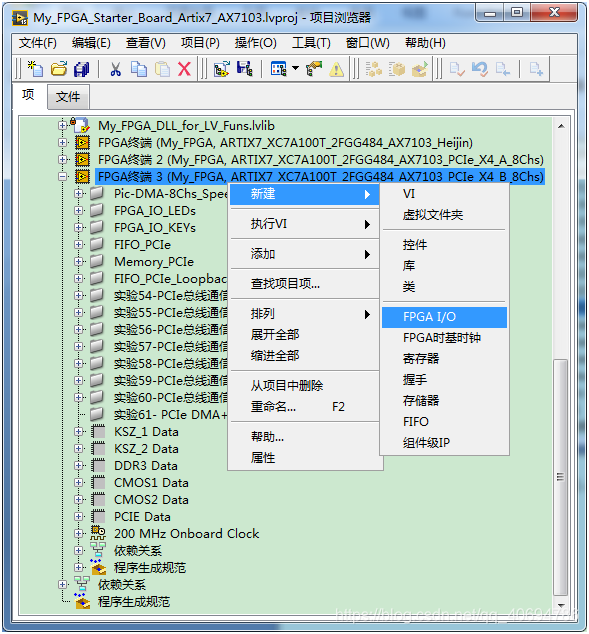The width and height of the screenshot is (589, 634).
Task: Click the vertical scrollbar thumb
Action: pyautogui.click(x=561, y=477)
